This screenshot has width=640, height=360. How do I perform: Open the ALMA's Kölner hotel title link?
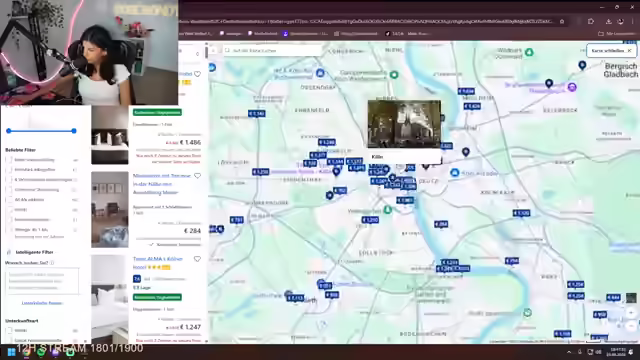158,263
